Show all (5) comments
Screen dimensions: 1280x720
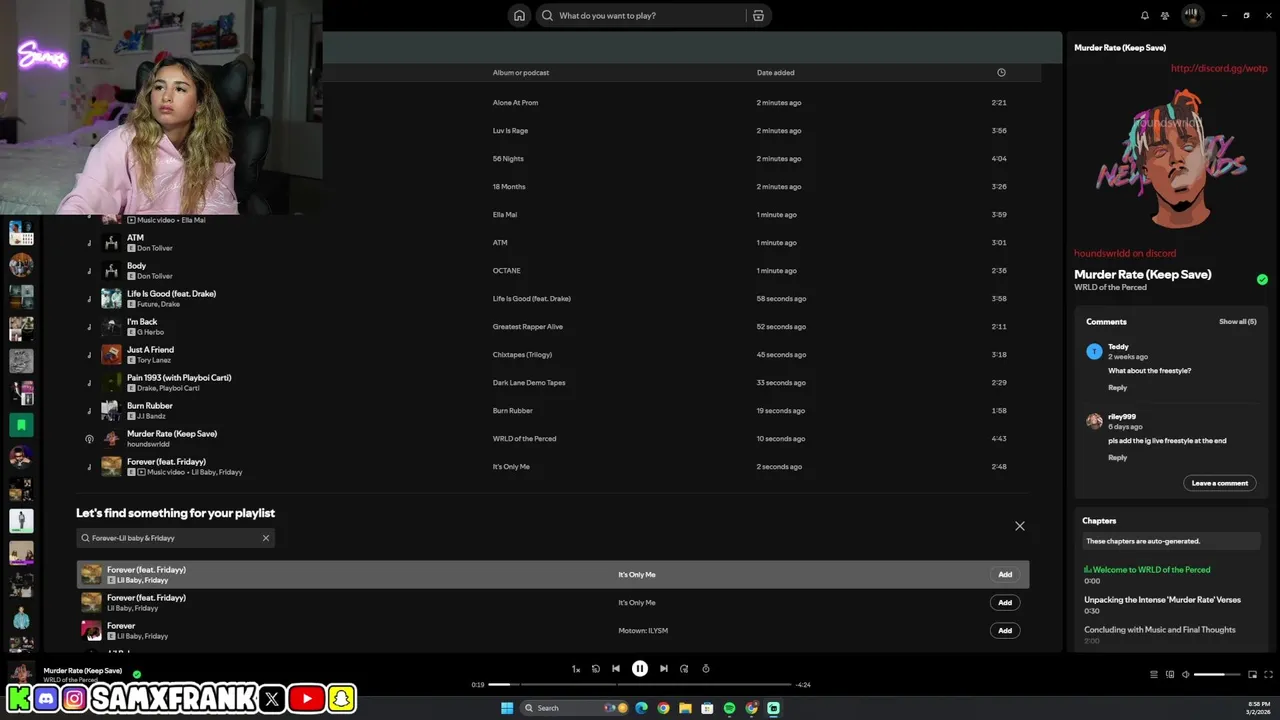point(1237,322)
